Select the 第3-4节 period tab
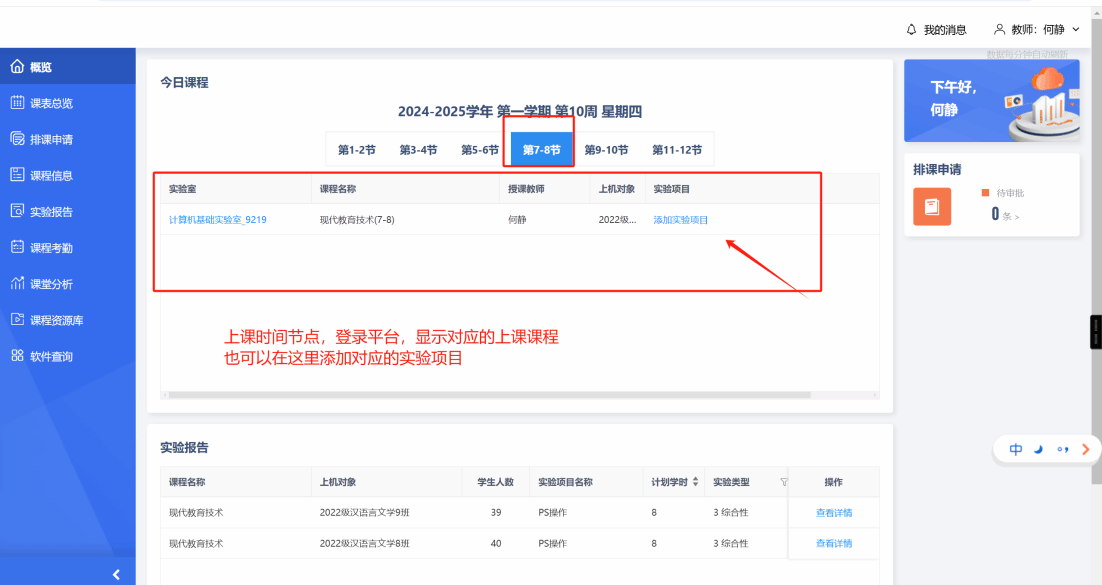The width and height of the screenshot is (1102, 585). (418, 150)
